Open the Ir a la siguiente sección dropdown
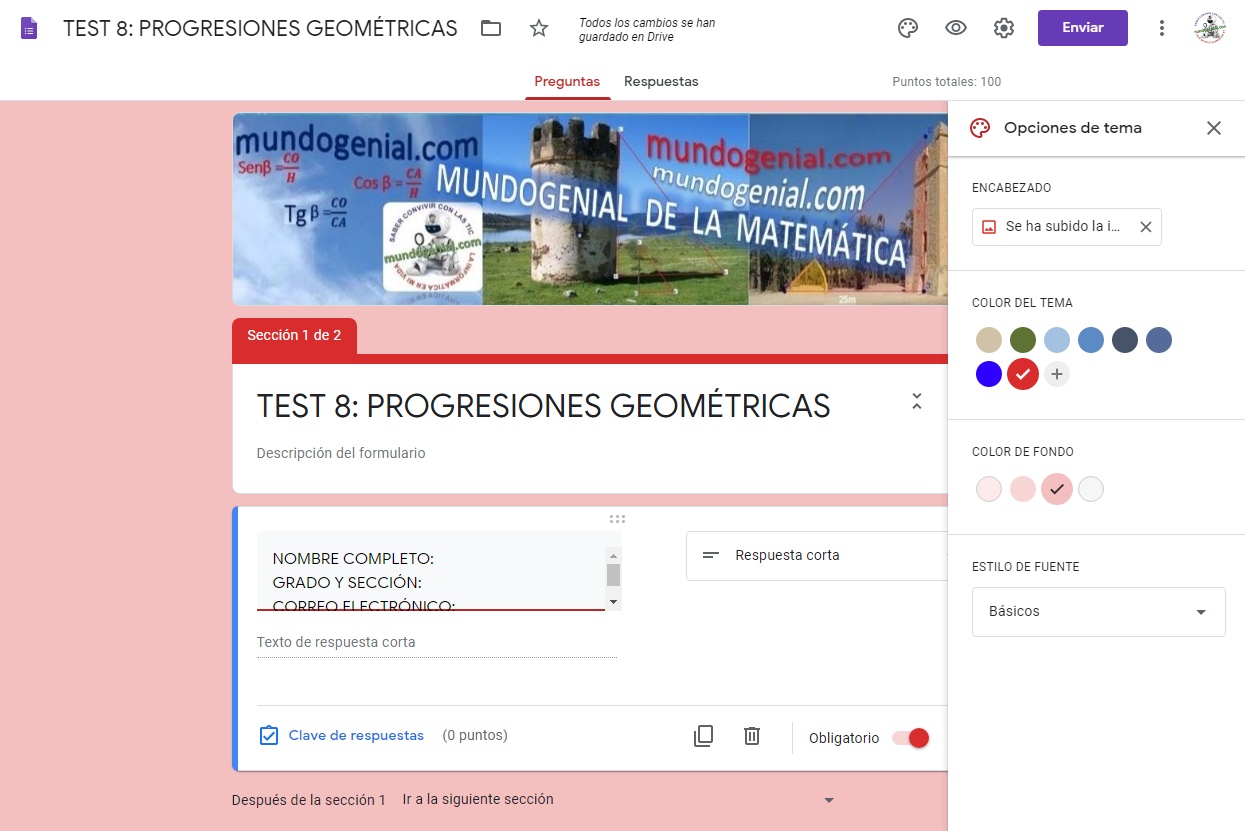The width and height of the screenshot is (1245, 831). pyautogui.click(x=618, y=800)
